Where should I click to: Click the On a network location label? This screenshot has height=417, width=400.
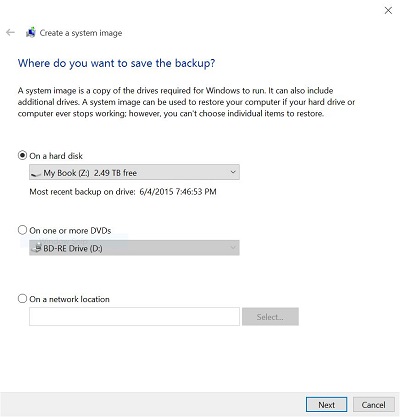point(69,299)
